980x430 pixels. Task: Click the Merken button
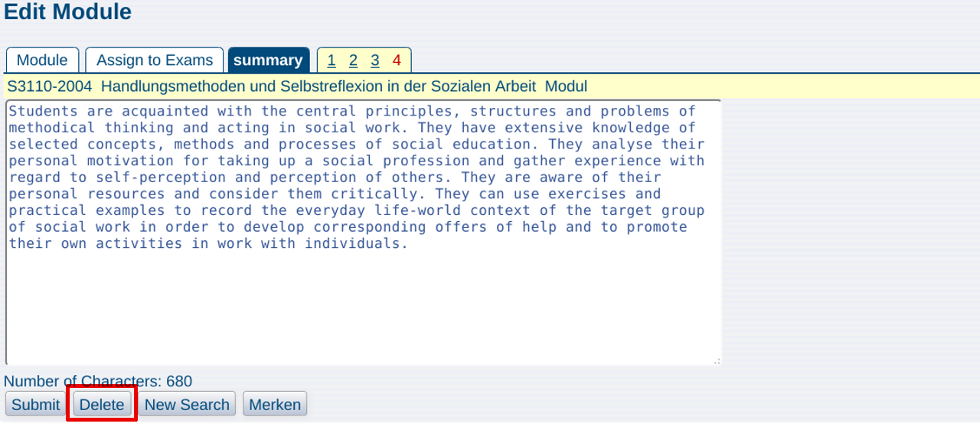275,404
